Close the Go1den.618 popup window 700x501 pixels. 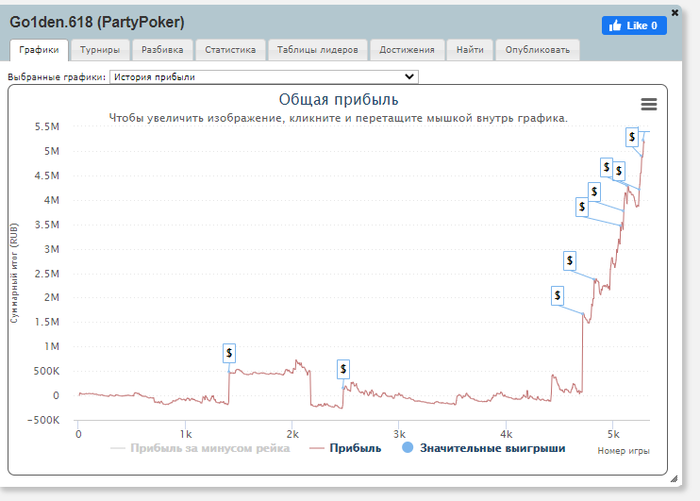tap(675, 13)
